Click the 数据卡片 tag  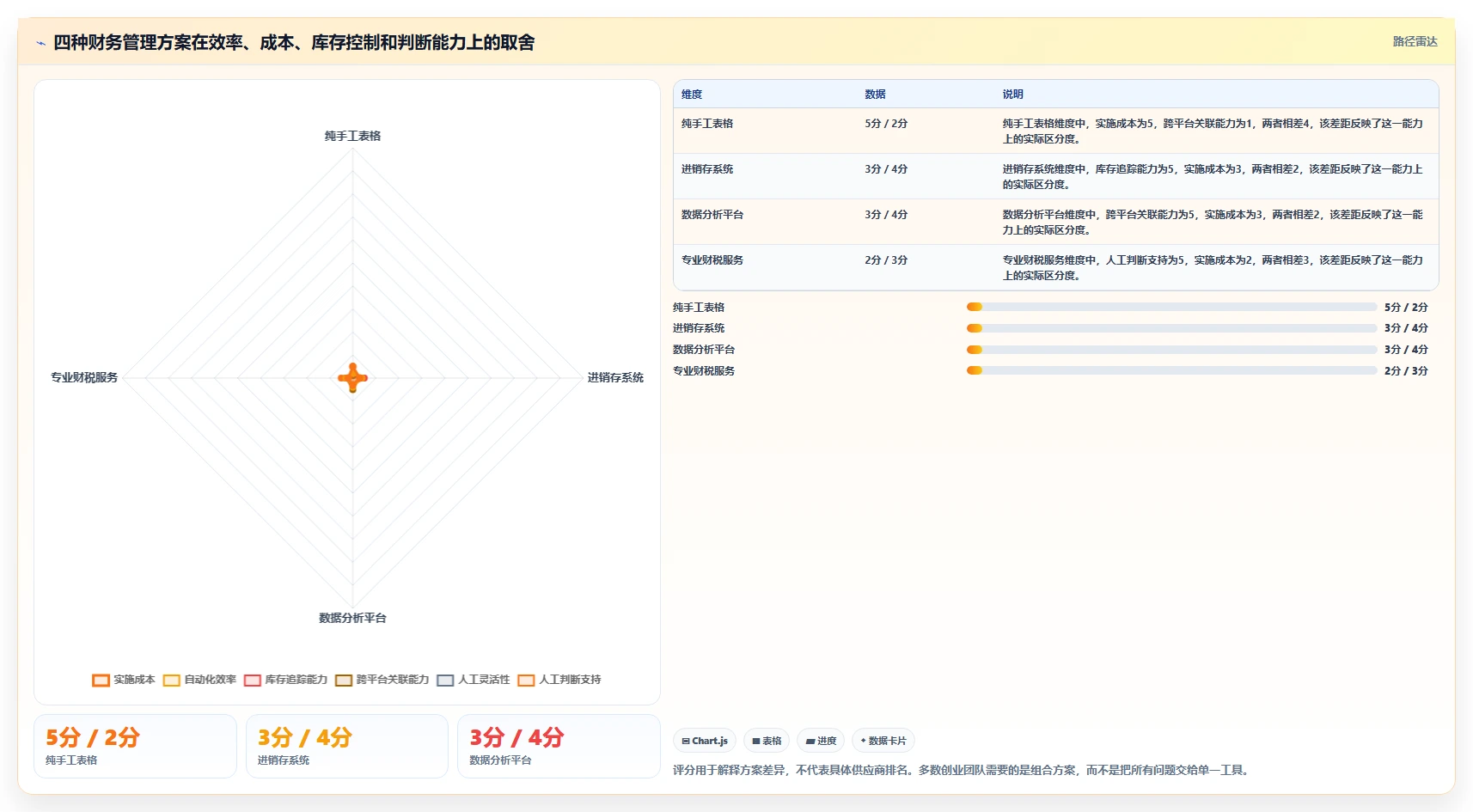click(883, 741)
